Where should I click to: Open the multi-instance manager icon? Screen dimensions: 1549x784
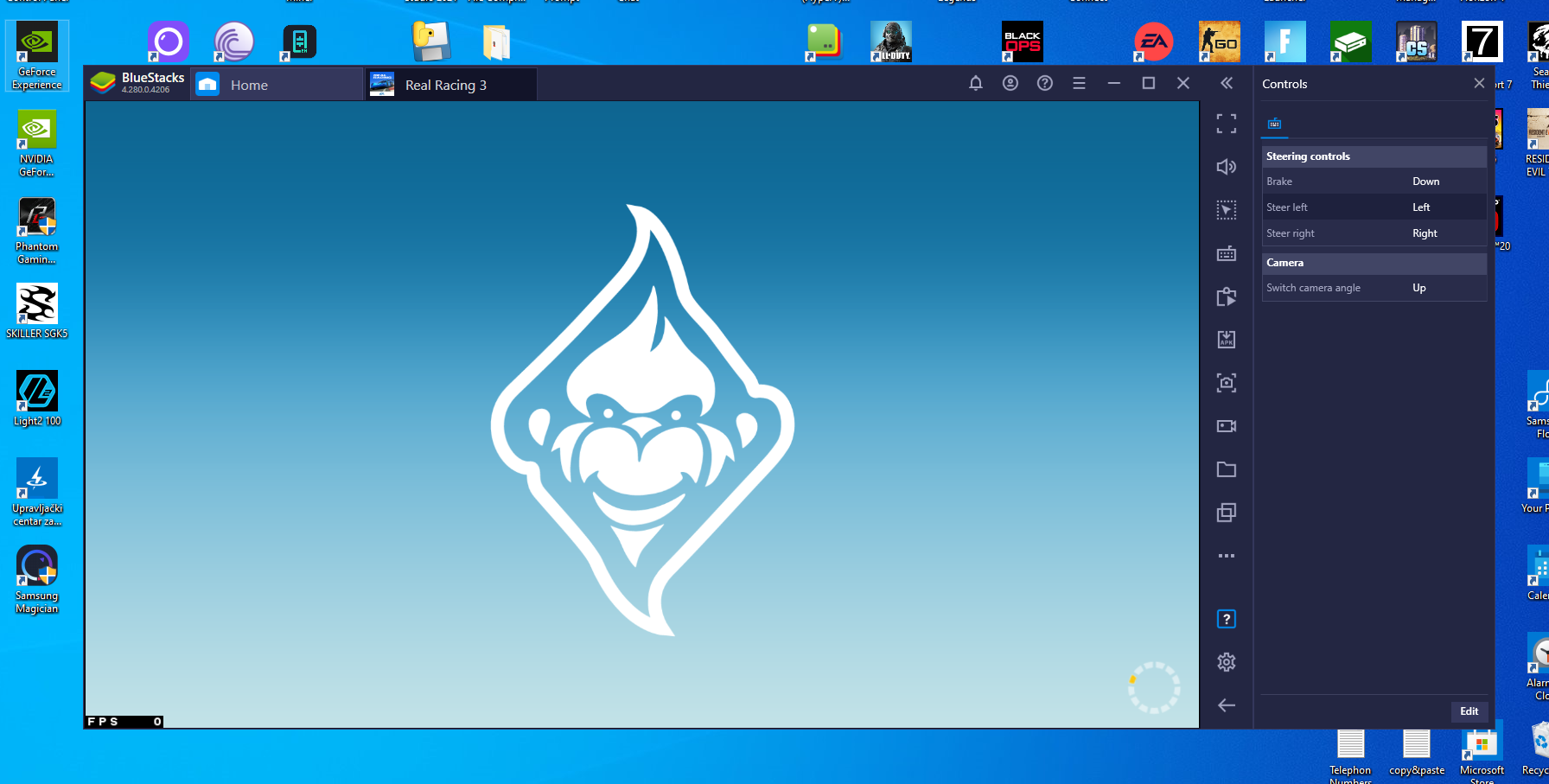pyautogui.click(x=1227, y=513)
